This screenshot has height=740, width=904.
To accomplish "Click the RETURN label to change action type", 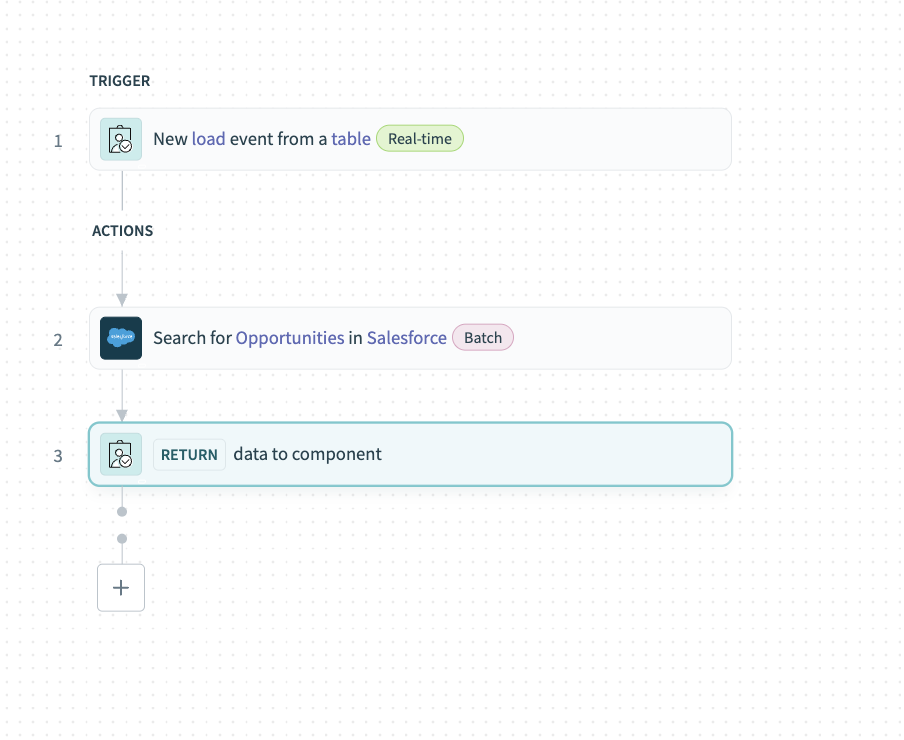I will 189,454.
